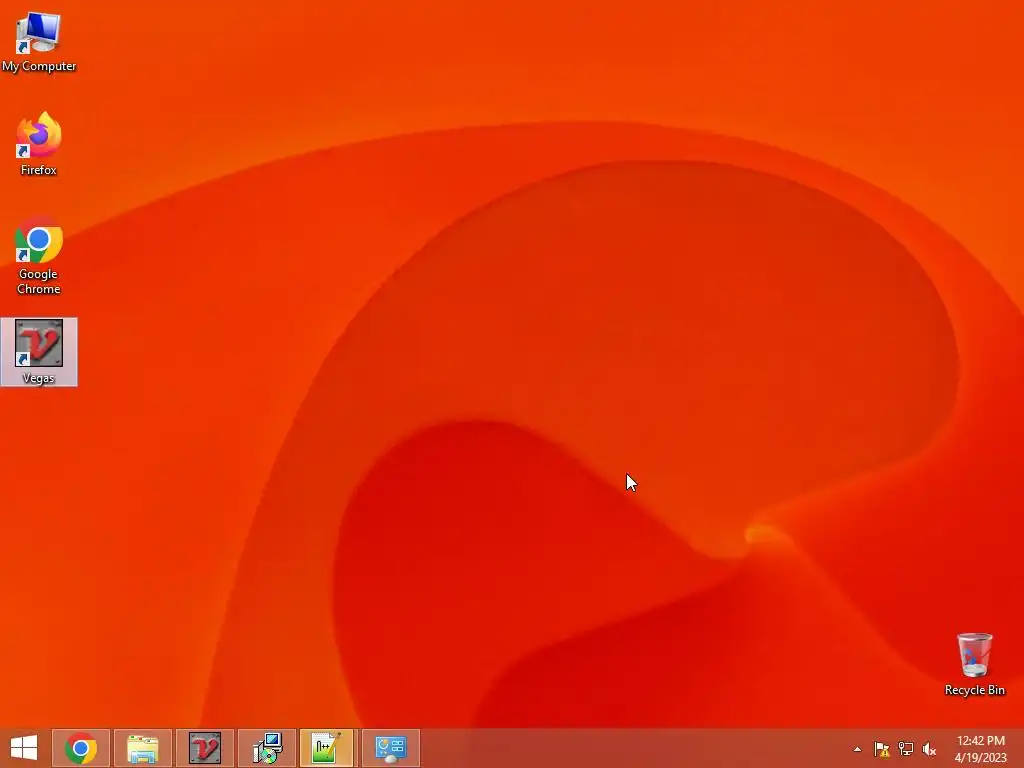Select the Firefox desktop shortcut

pyautogui.click(x=39, y=144)
